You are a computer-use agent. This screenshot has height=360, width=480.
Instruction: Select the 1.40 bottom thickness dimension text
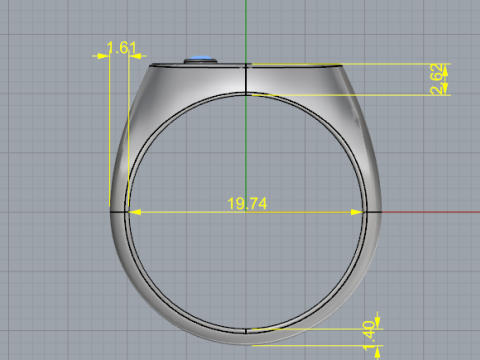pyautogui.click(x=369, y=336)
